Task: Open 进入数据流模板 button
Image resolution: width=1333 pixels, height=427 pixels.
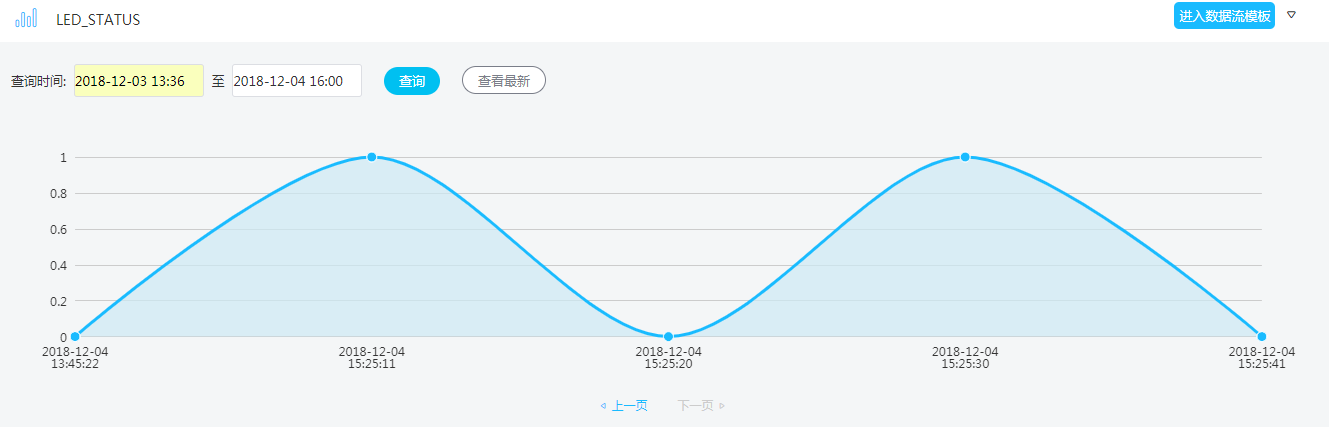Action: coord(1224,16)
